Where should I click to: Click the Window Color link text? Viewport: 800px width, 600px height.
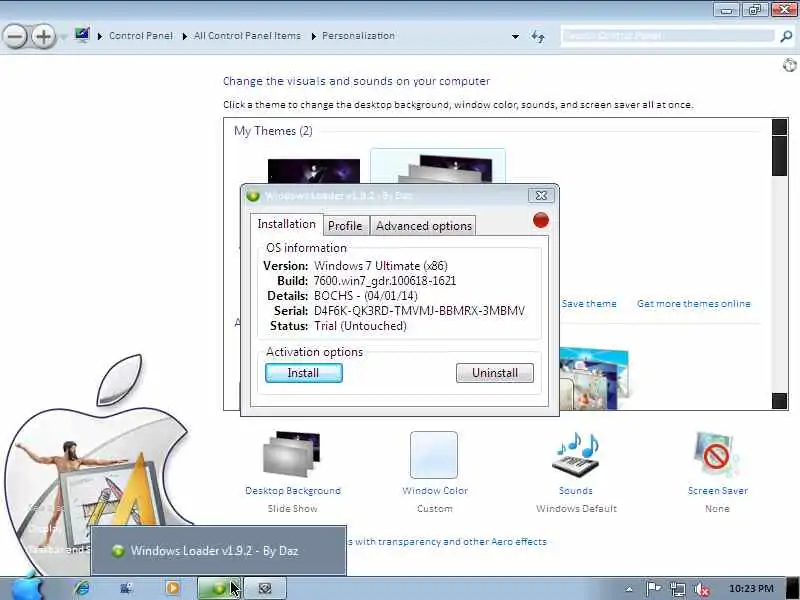pos(435,490)
